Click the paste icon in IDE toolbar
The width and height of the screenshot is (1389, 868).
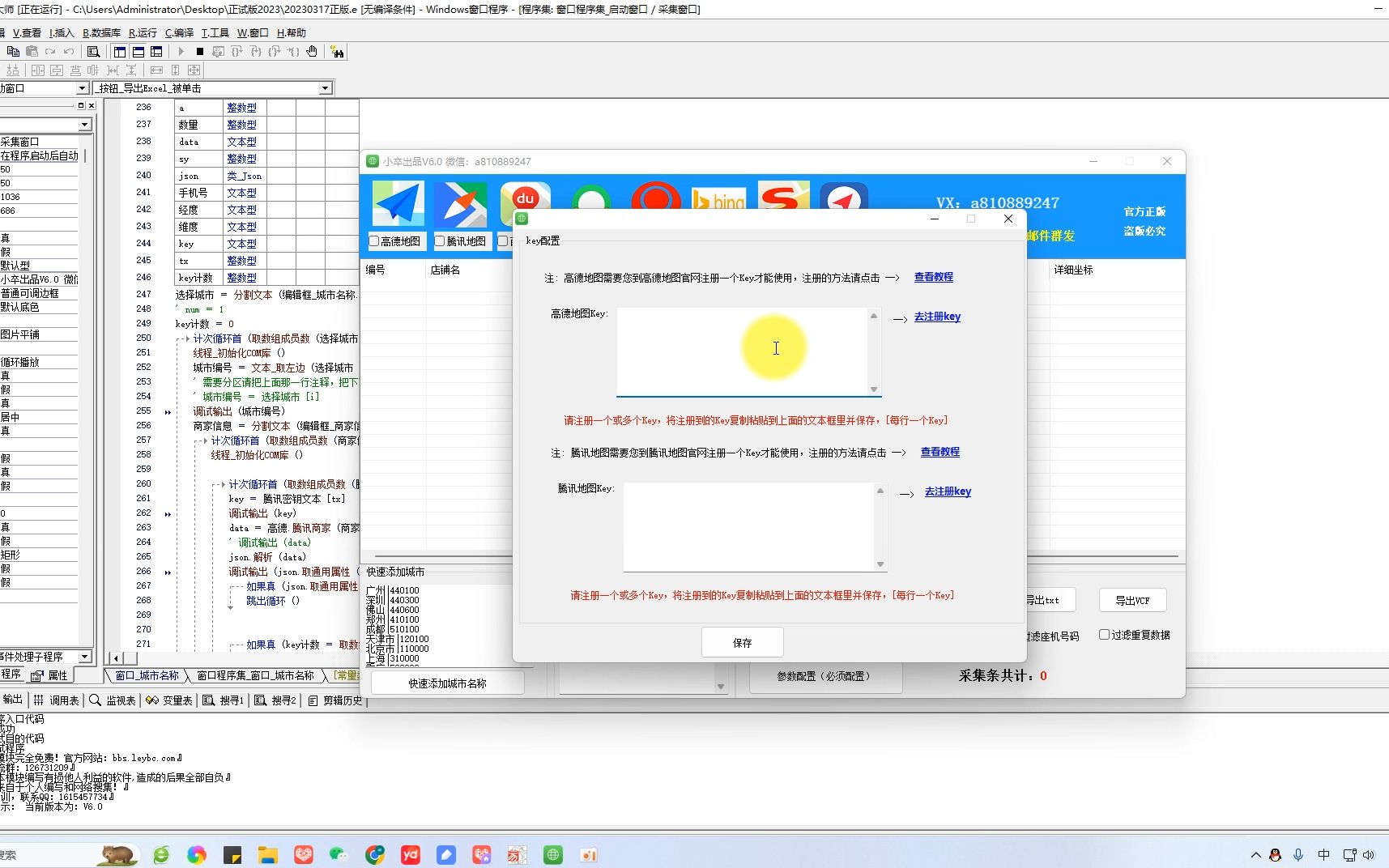(32, 51)
